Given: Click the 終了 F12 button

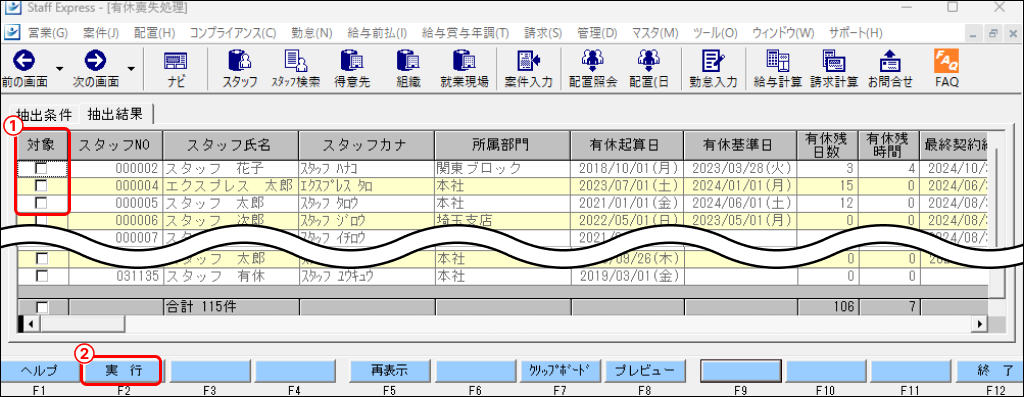Looking at the screenshot, I should pyautogui.click(x=989, y=370).
